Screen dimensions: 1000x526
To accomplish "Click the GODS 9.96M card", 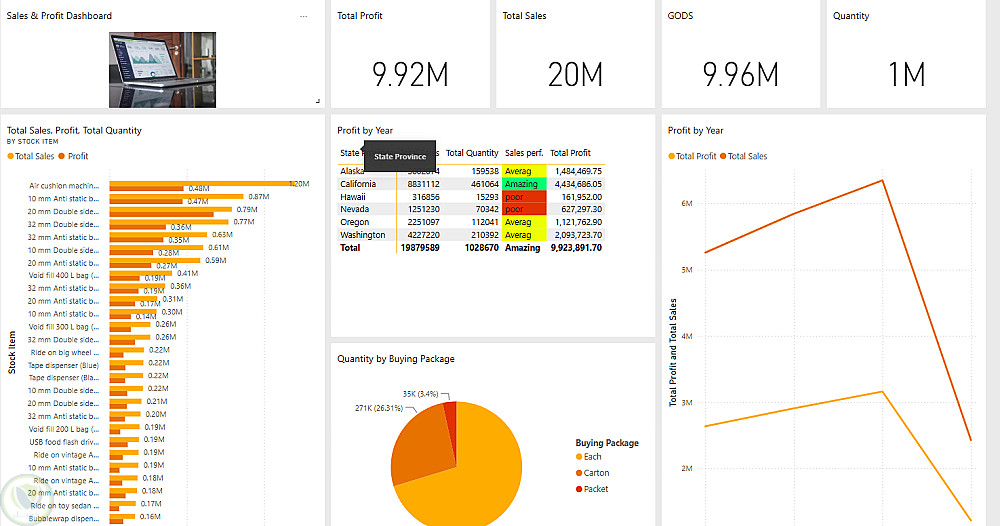I will (x=740, y=54).
